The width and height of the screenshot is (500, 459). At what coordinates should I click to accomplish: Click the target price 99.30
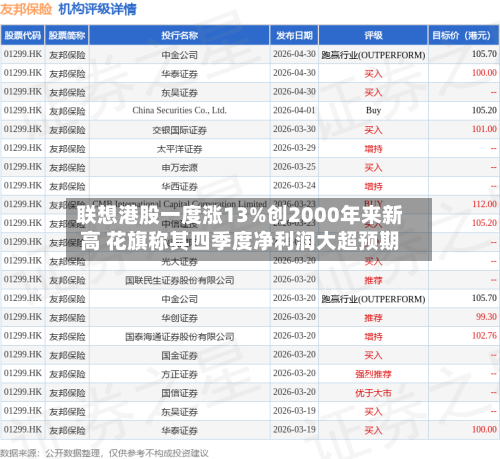(x=486, y=317)
